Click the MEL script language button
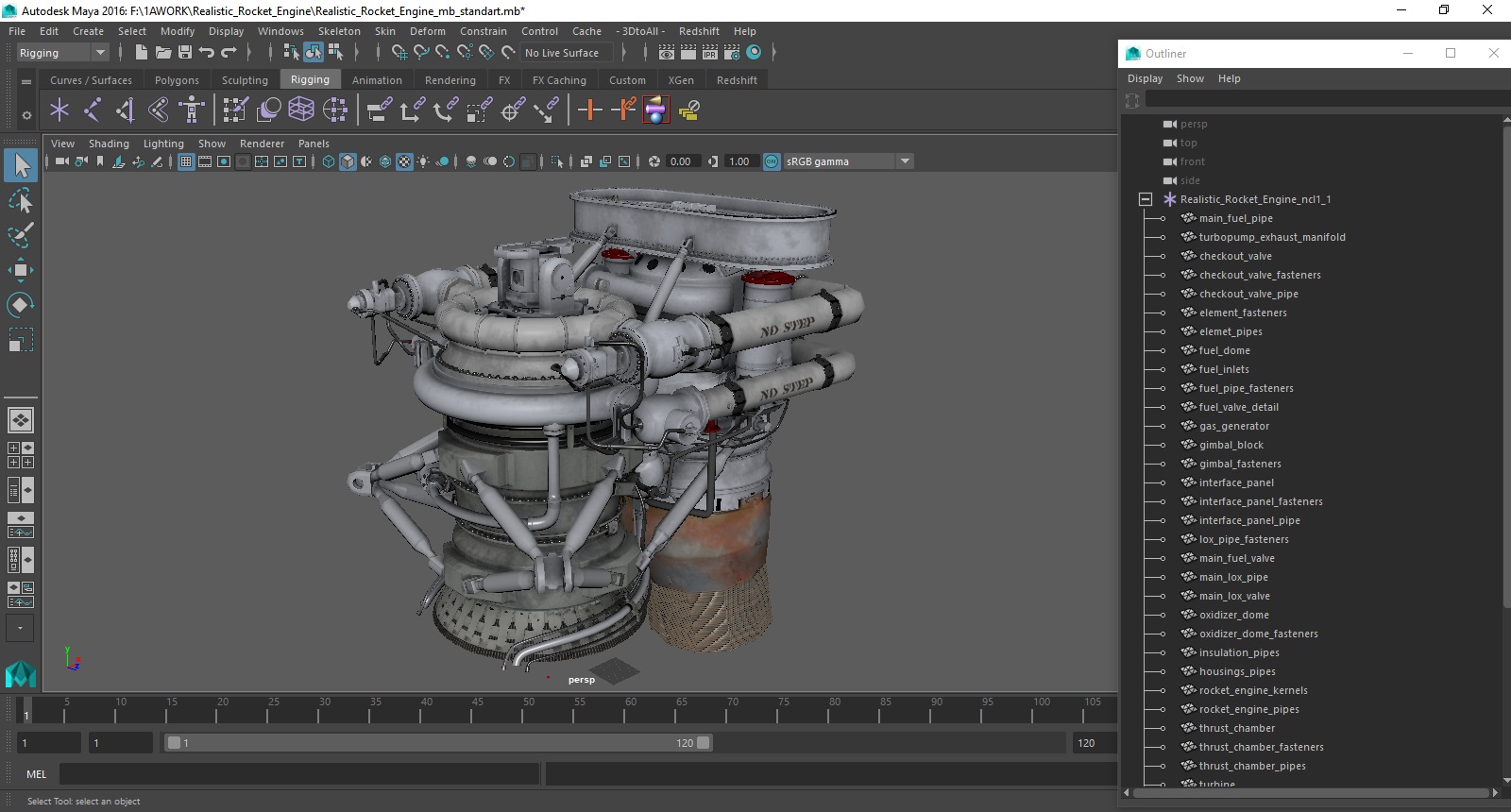Viewport: 1511px width, 812px height. click(x=36, y=774)
